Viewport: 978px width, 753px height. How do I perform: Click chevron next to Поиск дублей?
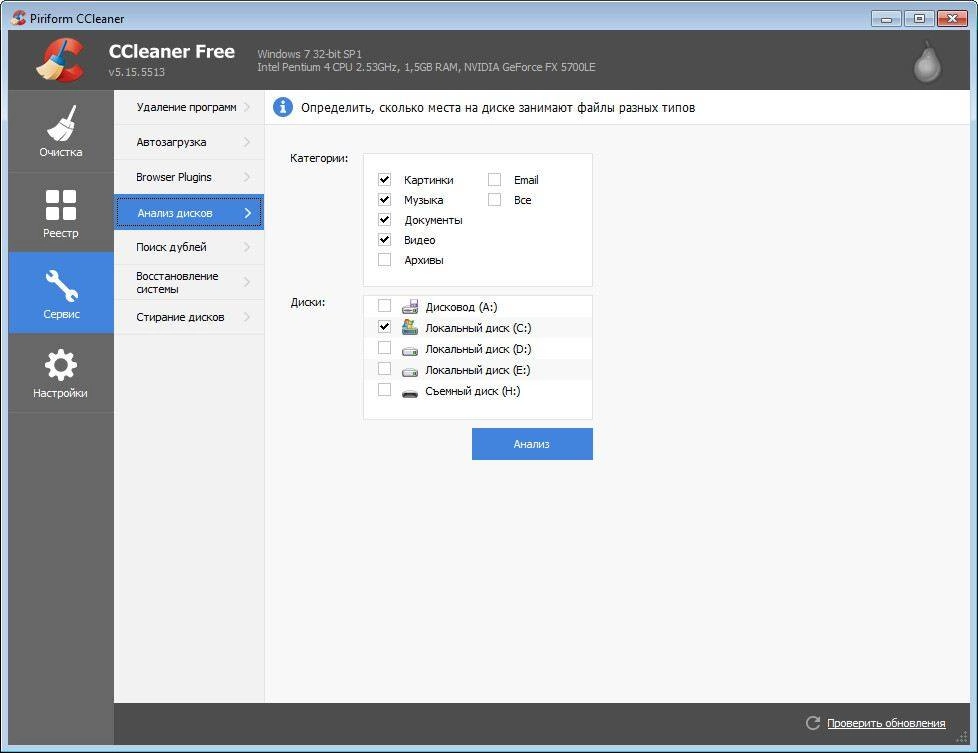[247, 247]
